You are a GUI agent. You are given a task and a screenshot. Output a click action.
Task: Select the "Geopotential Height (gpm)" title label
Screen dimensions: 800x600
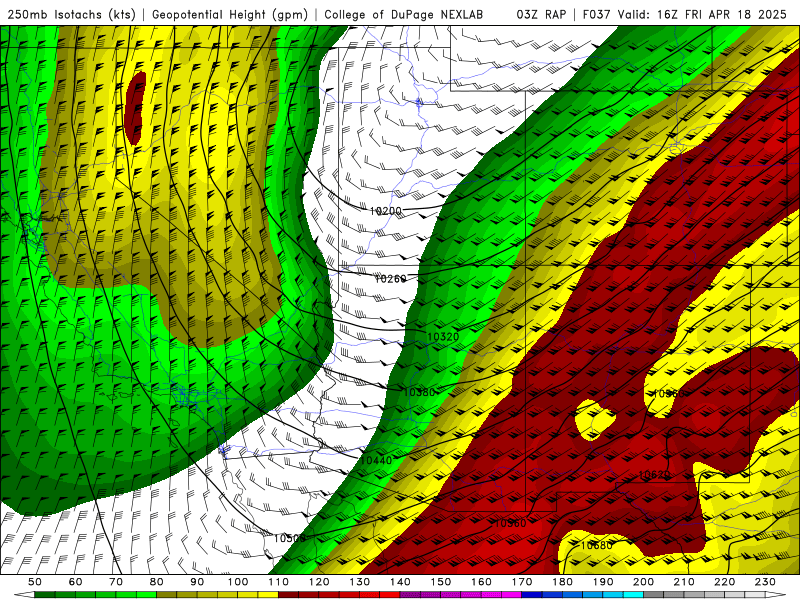tap(230, 14)
